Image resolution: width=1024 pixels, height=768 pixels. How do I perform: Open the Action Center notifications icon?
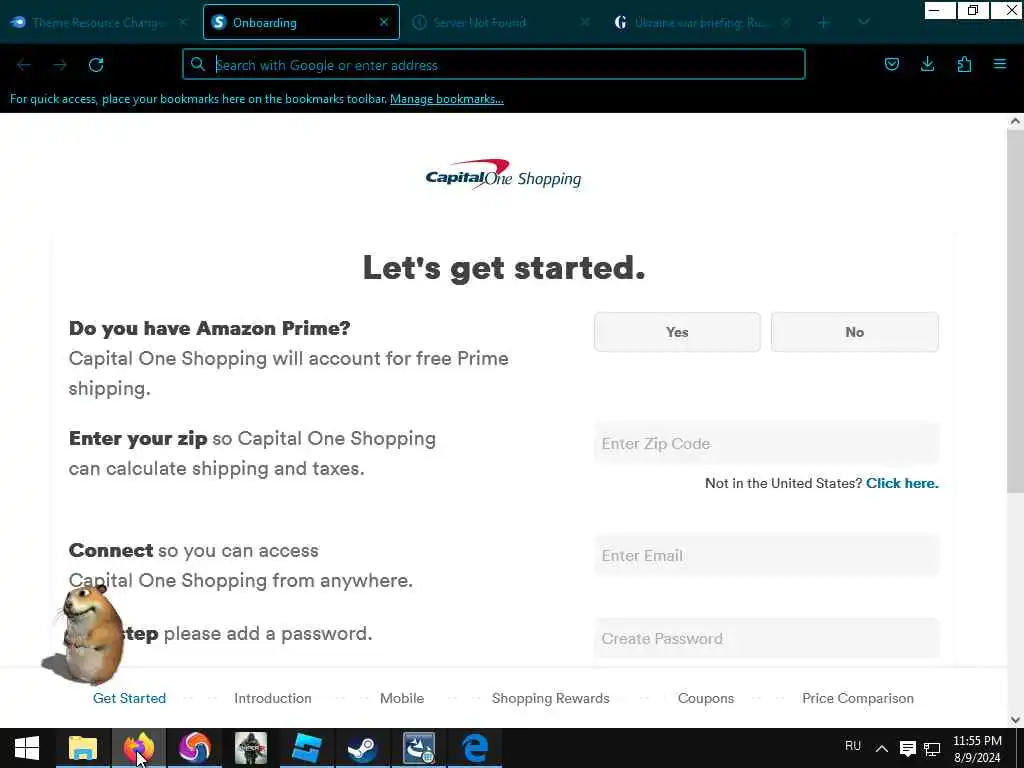[x=907, y=748]
